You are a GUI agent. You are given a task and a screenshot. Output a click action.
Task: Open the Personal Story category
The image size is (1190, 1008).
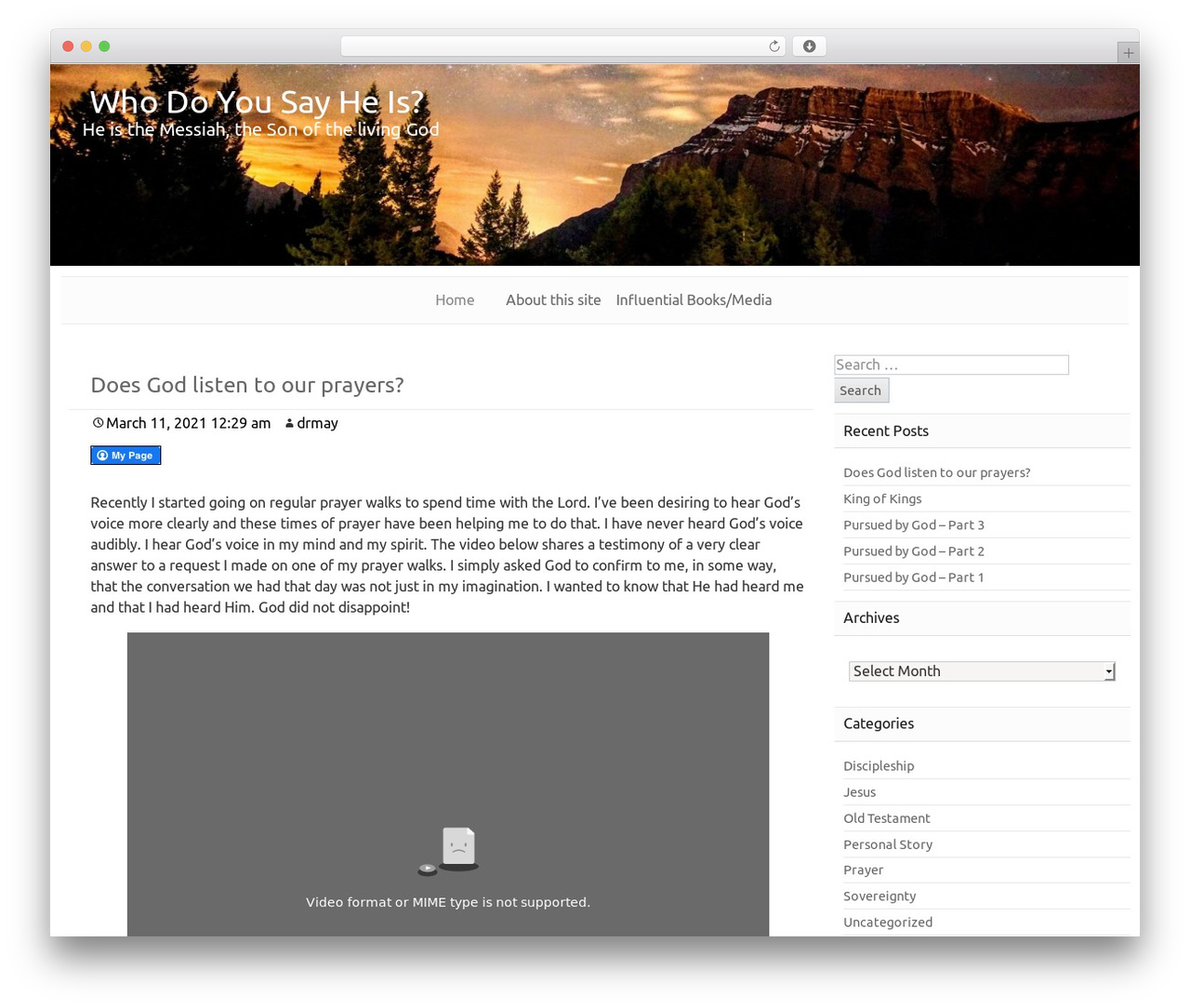pyautogui.click(x=888, y=844)
